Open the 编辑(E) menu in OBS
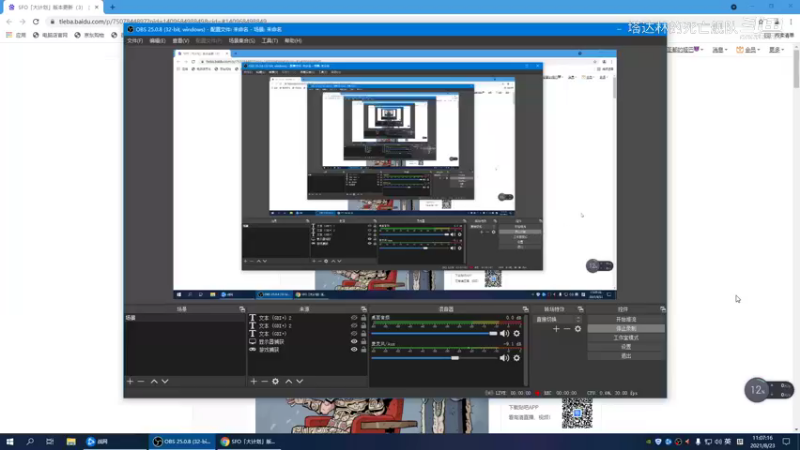Viewport: 800px width, 450px height. [157, 41]
